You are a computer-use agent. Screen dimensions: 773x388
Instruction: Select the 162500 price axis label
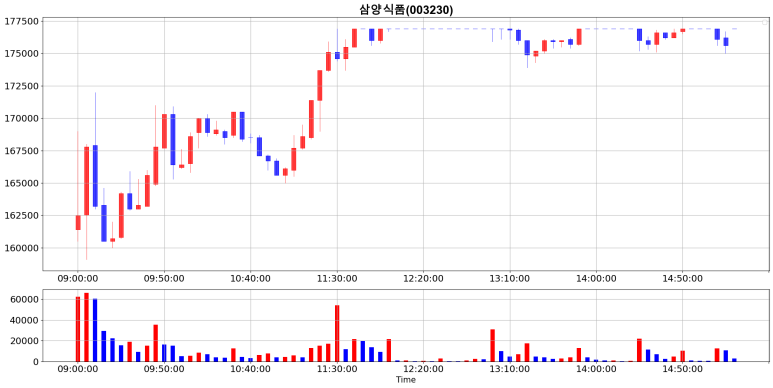[20, 215]
